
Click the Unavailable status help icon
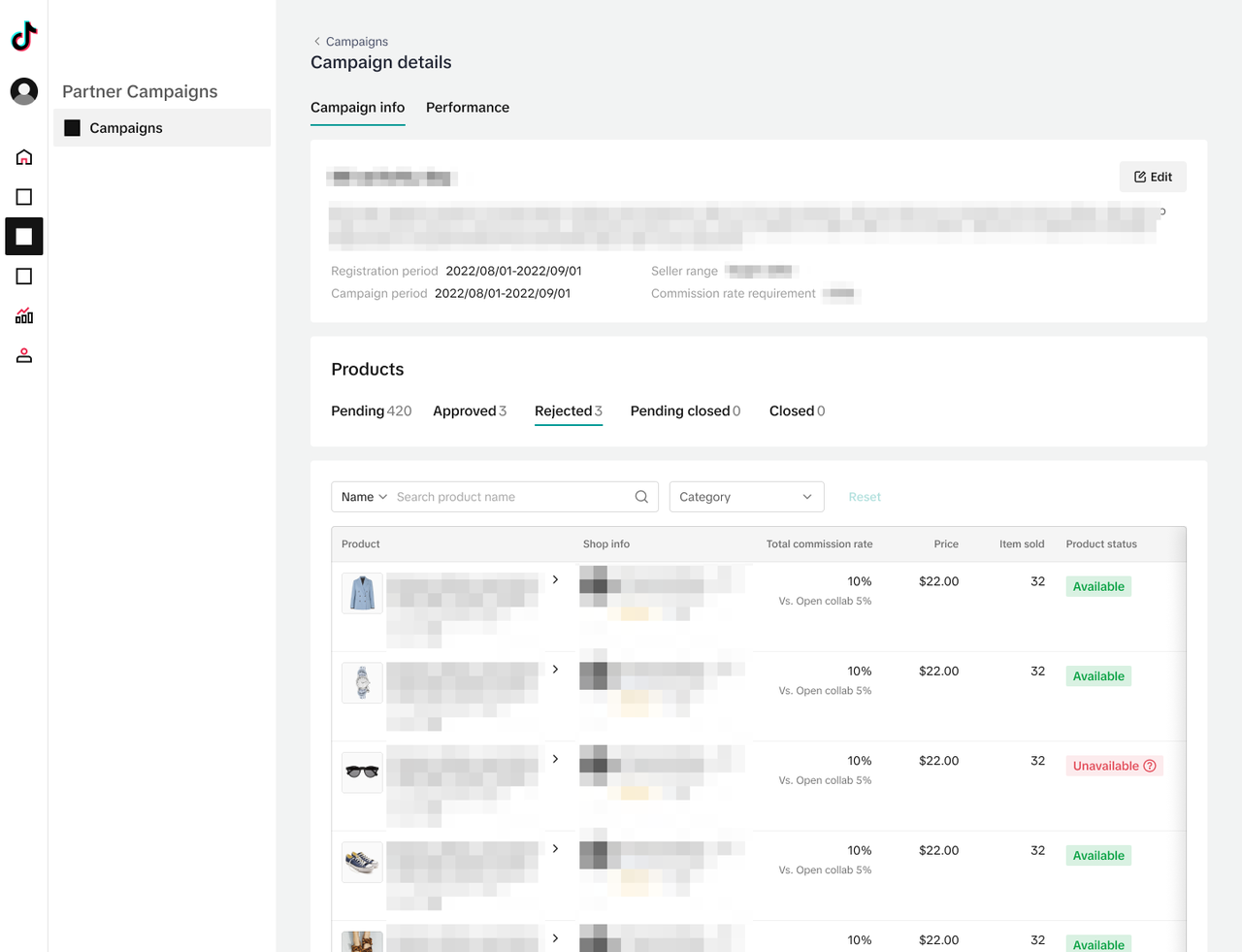[1150, 766]
